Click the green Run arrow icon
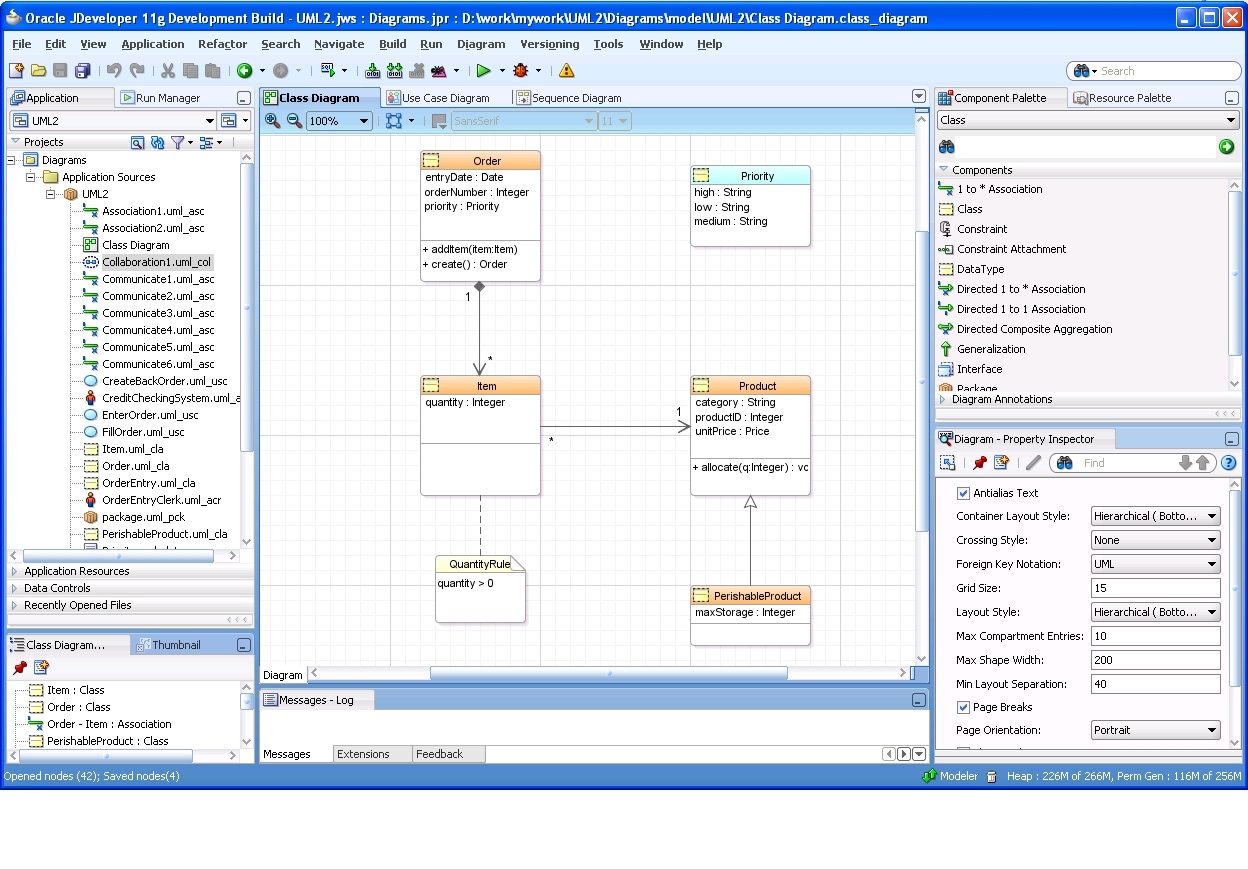Image resolution: width=1248 pixels, height=869 pixels. pos(483,71)
